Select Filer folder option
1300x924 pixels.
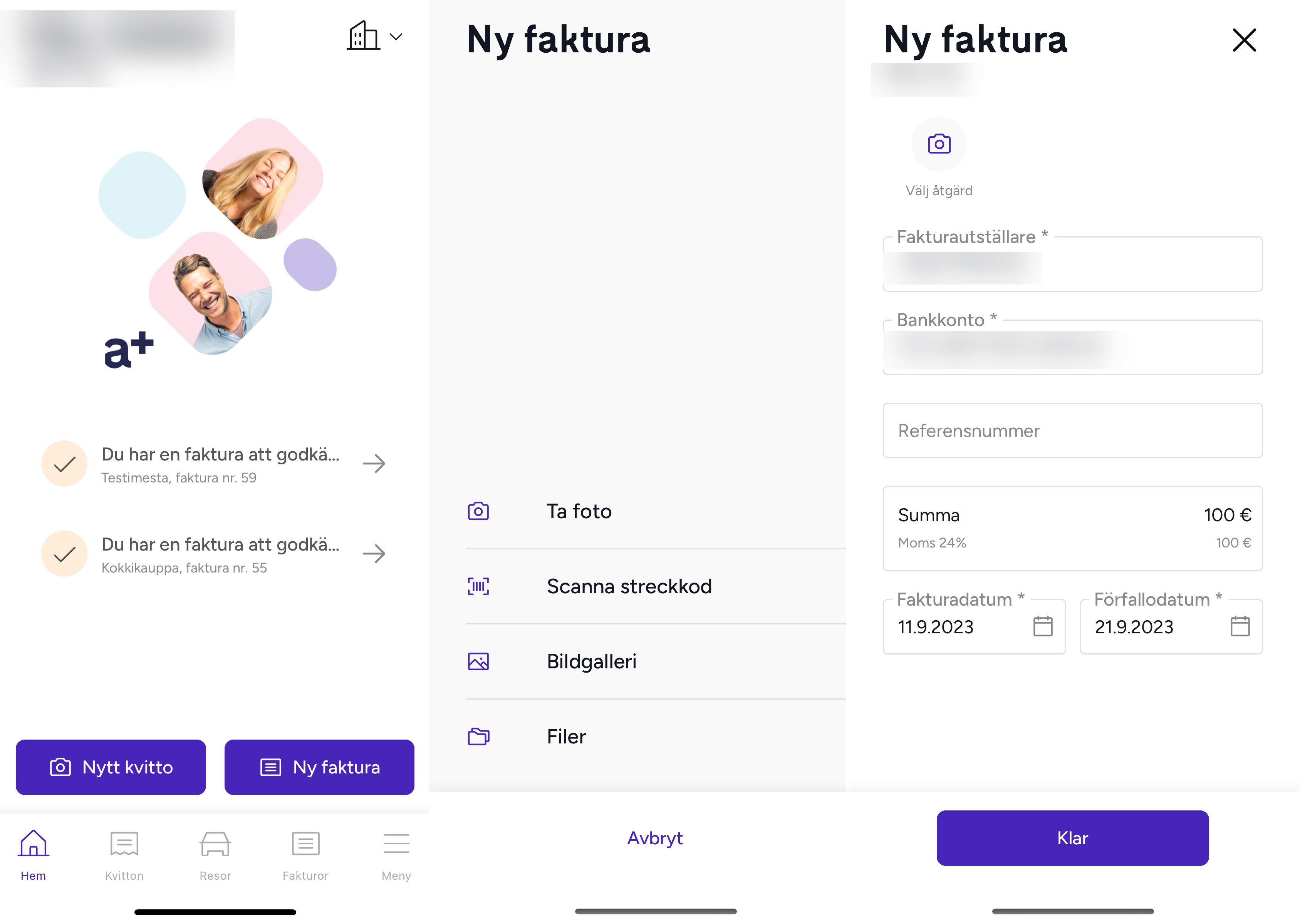pyautogui.click(x=655, y=736)
